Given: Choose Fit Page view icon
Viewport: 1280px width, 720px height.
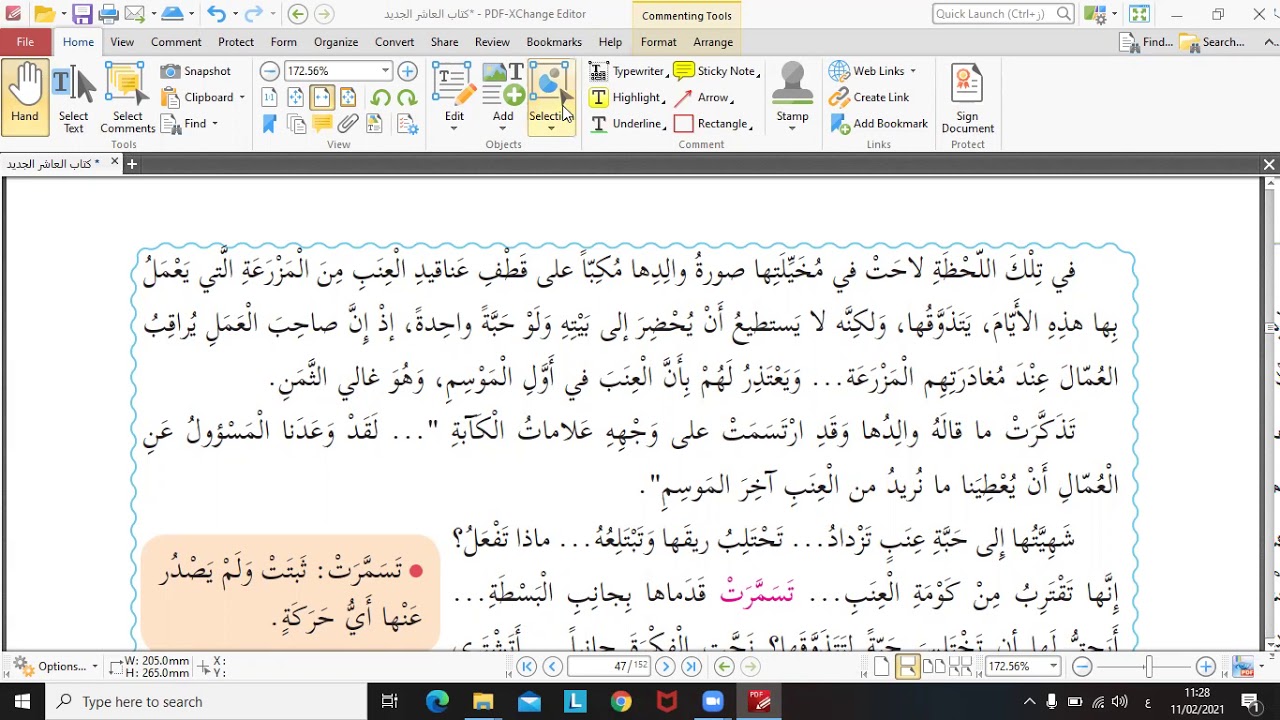Looking at the screenshot, I should [x=295, y=97].
